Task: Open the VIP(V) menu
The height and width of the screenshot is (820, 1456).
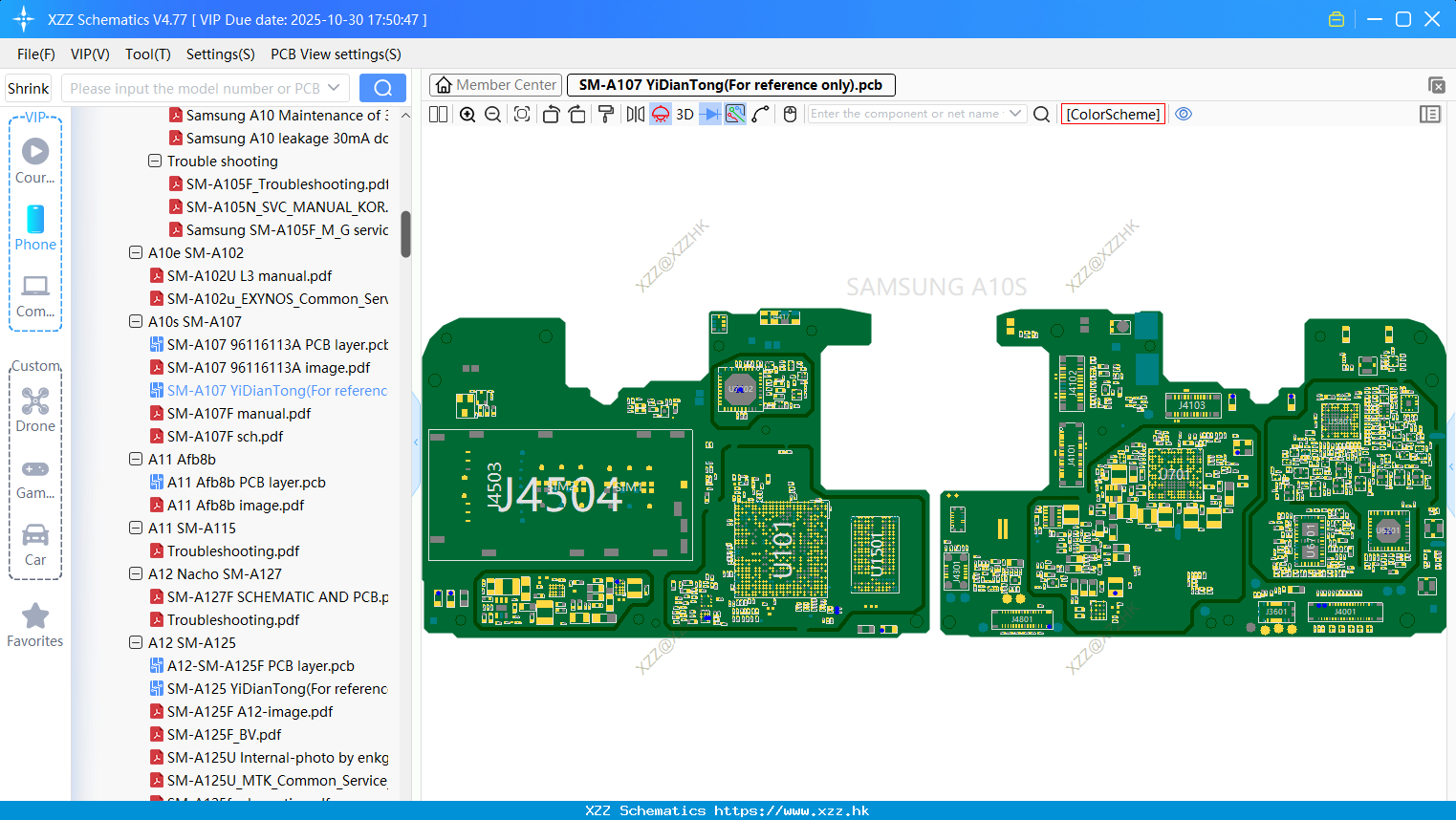Action: [90, 54]
